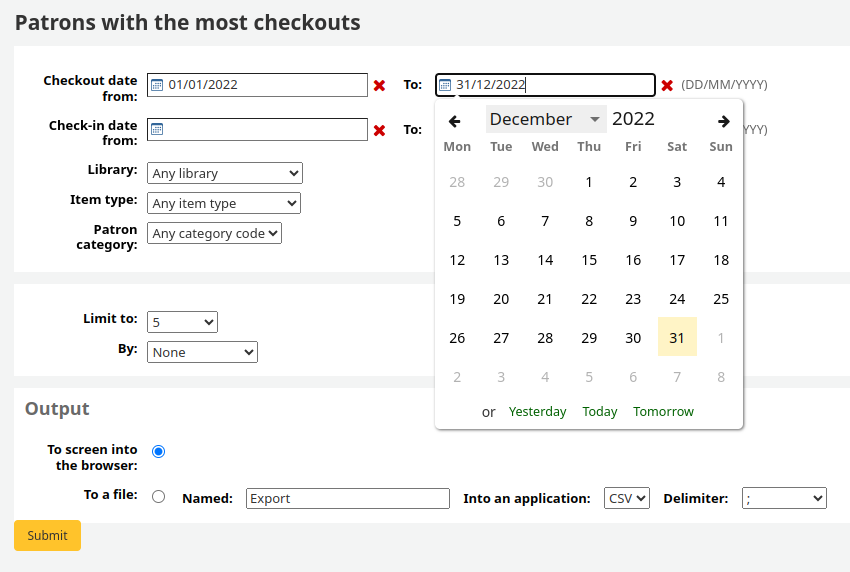Open the month selector showing December
The width and height of the screenshot is (850, 572).
pos(545,119)
